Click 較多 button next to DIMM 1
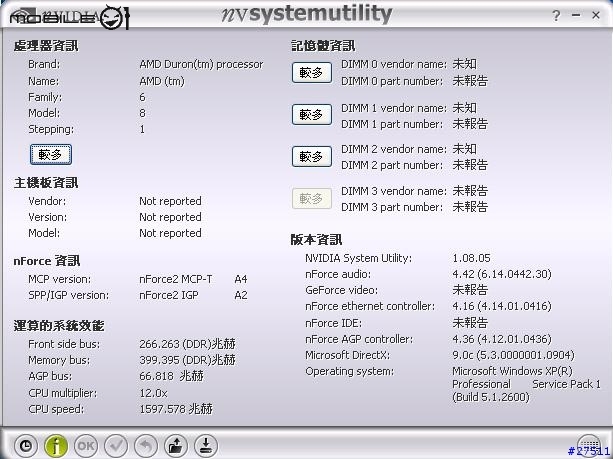The height and width of the screenshot is (459, 613). [x=312, y=115]
